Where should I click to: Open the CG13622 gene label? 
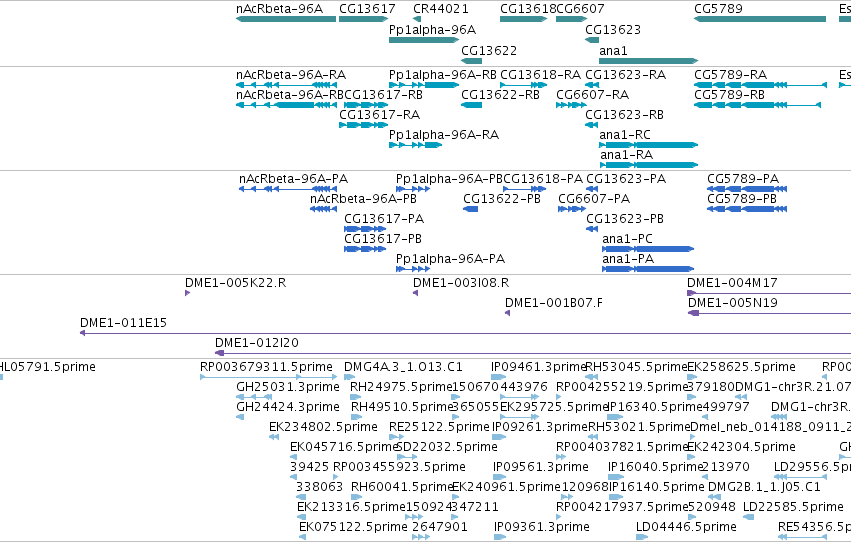point(488,50)
